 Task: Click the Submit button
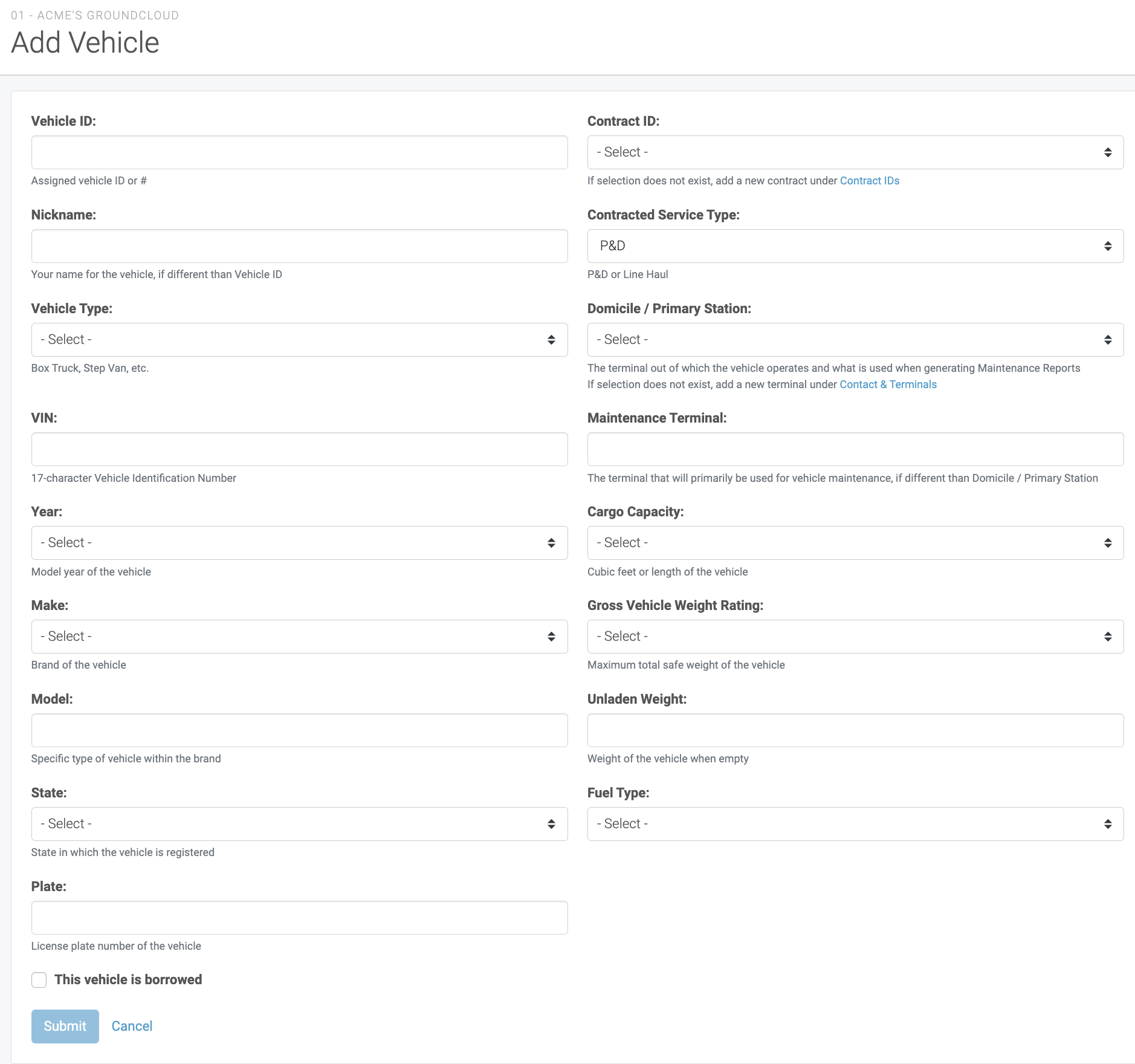(65, 1027)
